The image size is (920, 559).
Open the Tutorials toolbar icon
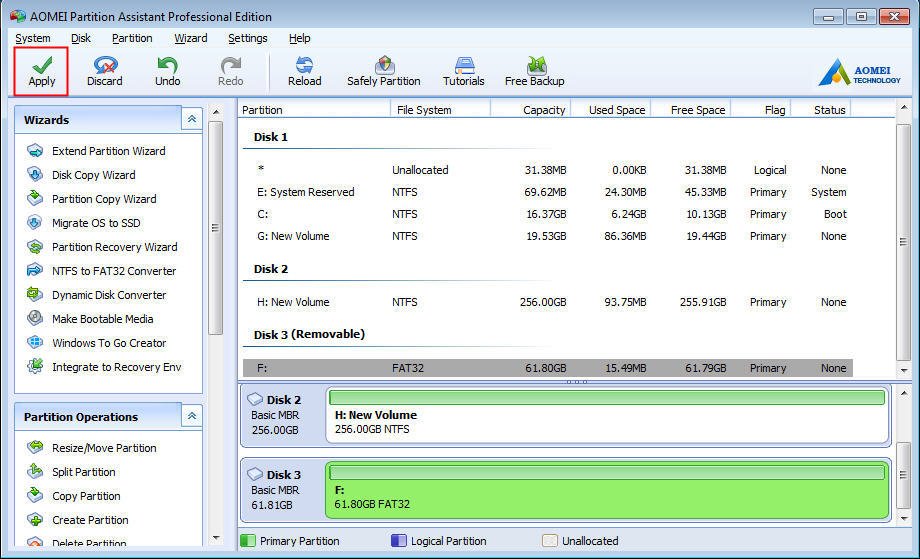click(464, 65)
